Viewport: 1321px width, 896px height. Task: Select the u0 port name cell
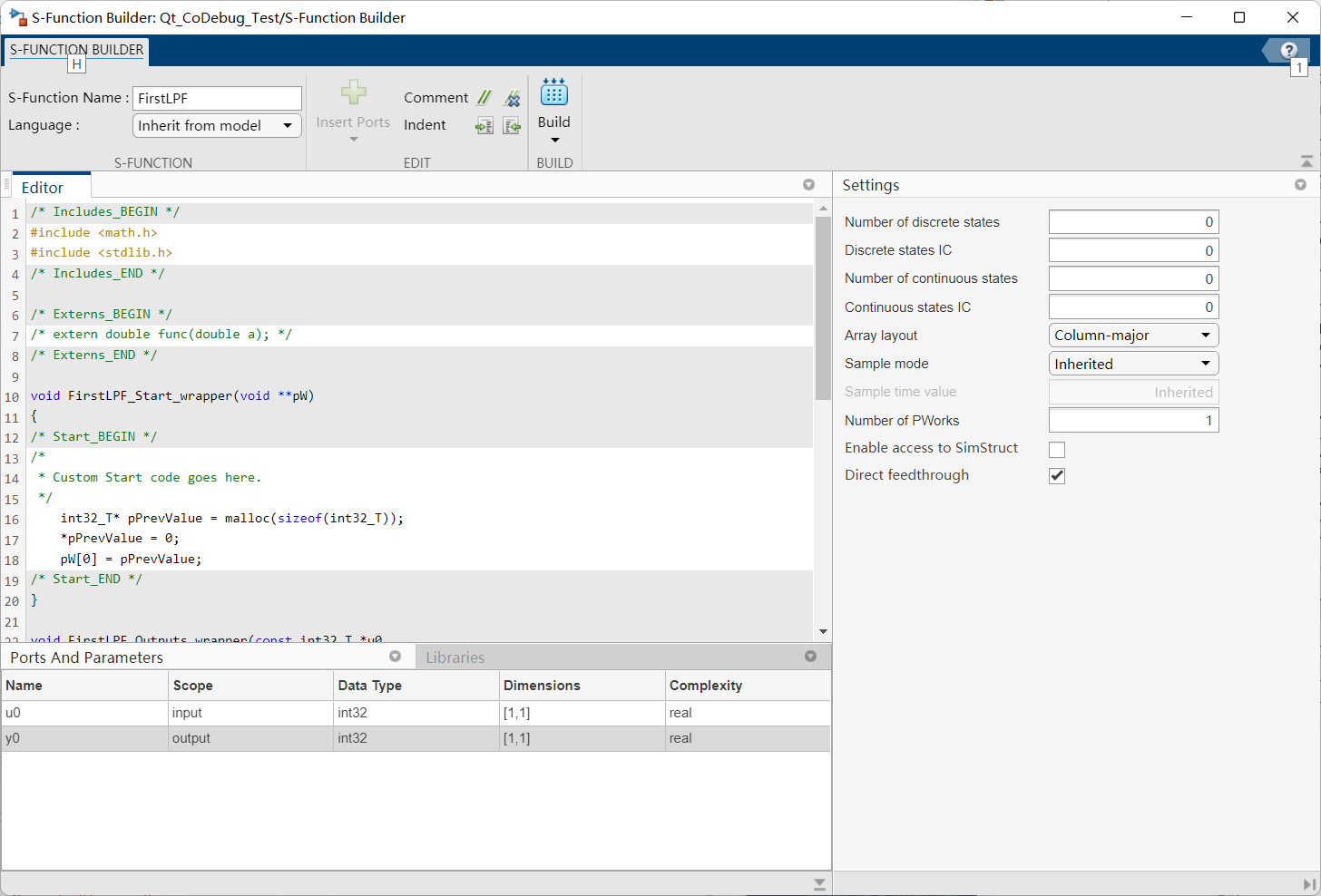(85, 713)
